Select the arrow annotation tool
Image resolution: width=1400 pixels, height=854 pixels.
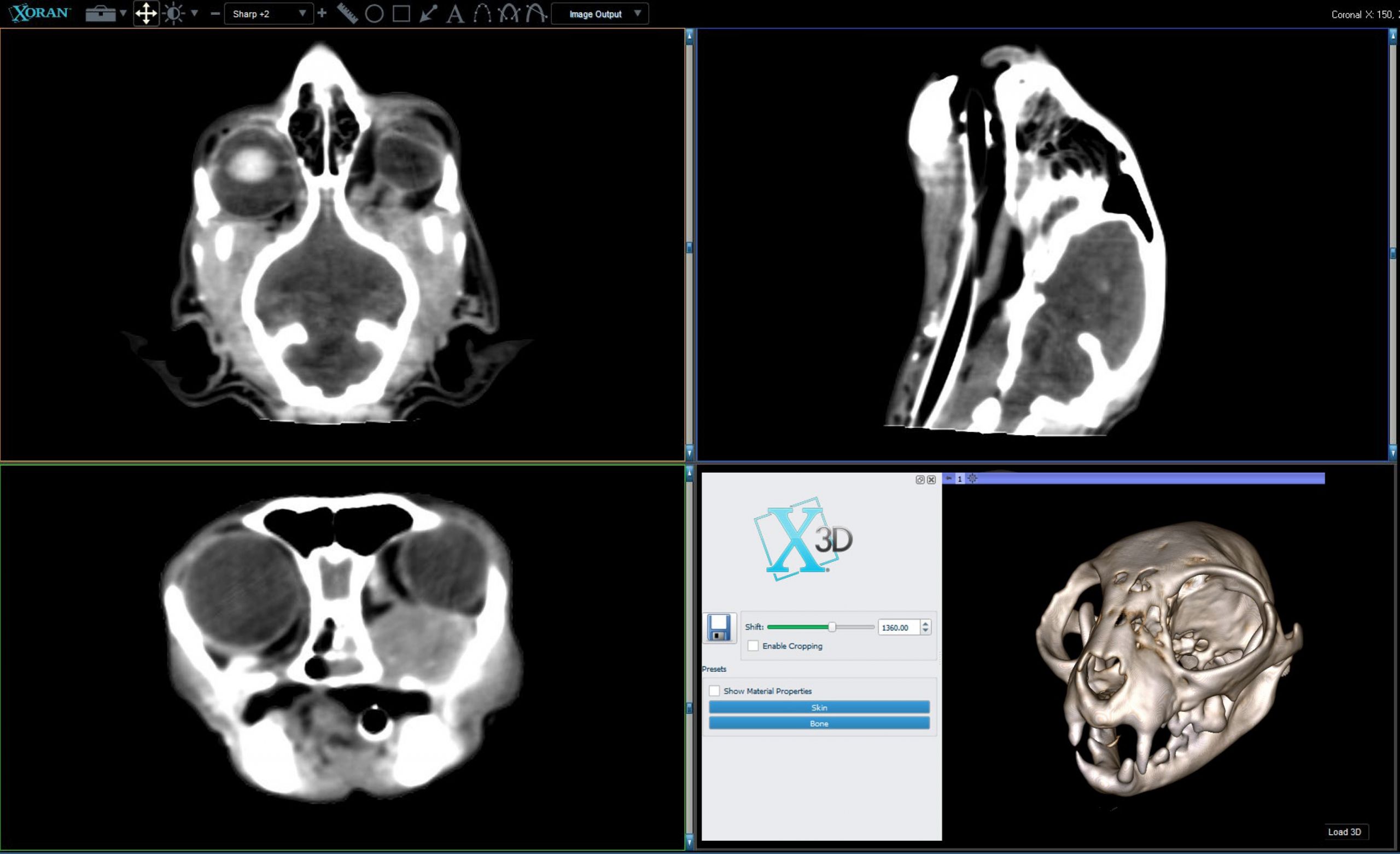[428, 14]
